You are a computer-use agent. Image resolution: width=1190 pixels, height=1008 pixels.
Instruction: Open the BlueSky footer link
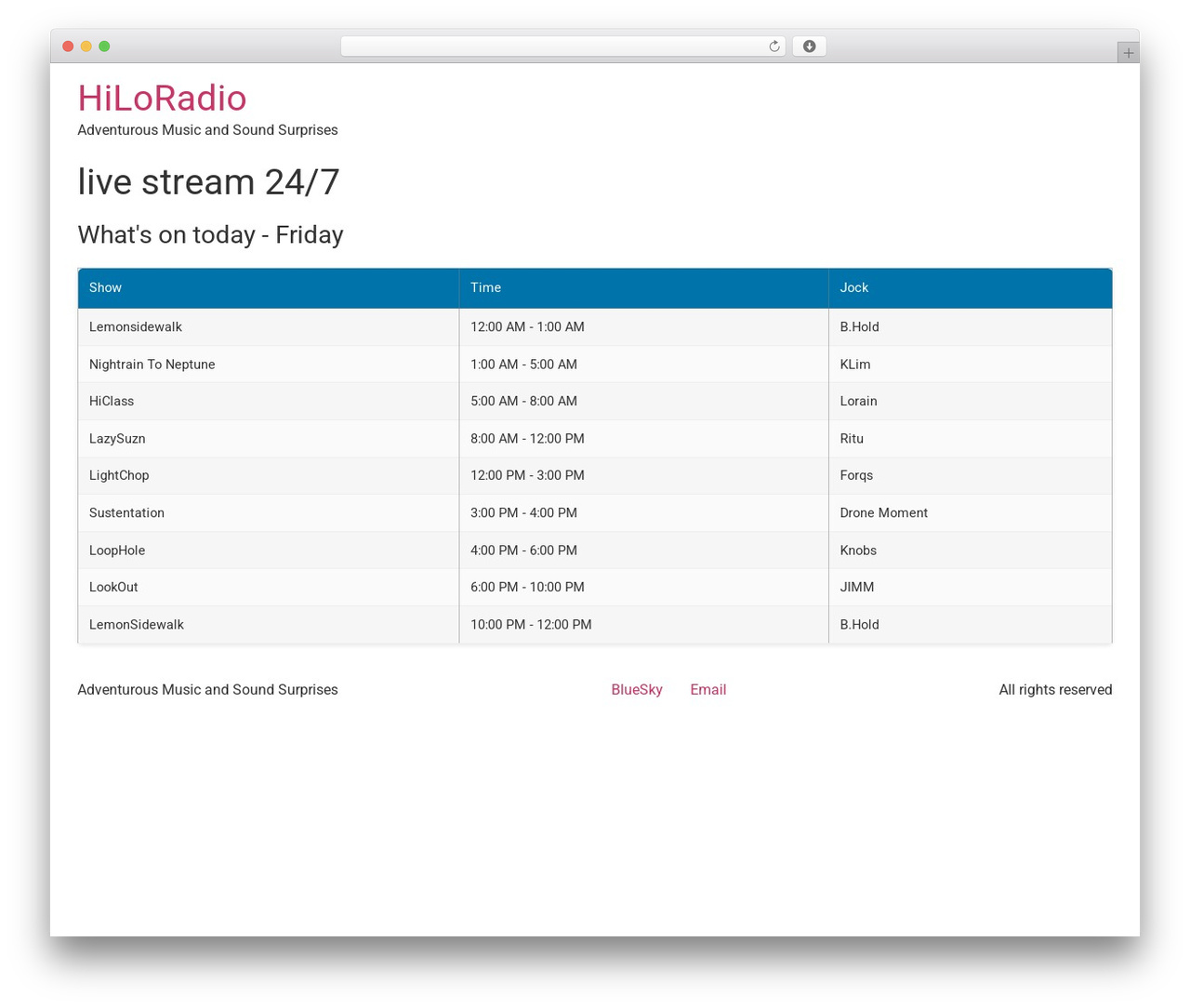click(637, 690)
